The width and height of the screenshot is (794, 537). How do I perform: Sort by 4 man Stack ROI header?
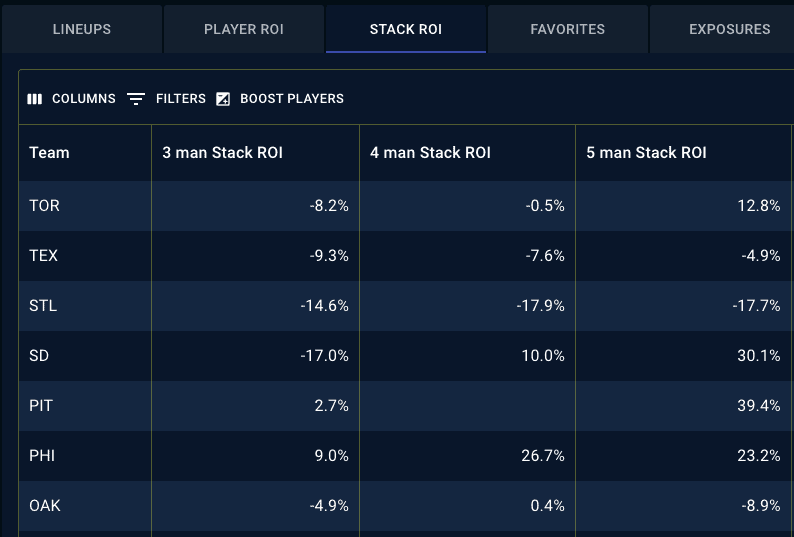pos(467,152)
